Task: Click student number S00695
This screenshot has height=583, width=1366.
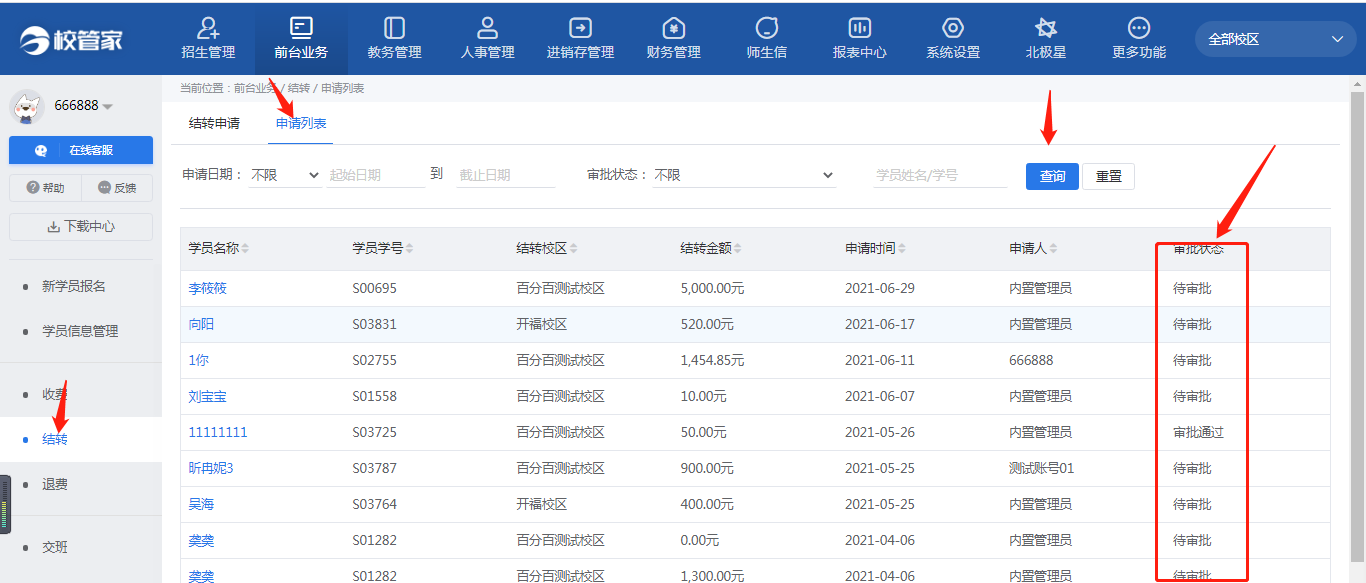Action: (x=375, y=288)
